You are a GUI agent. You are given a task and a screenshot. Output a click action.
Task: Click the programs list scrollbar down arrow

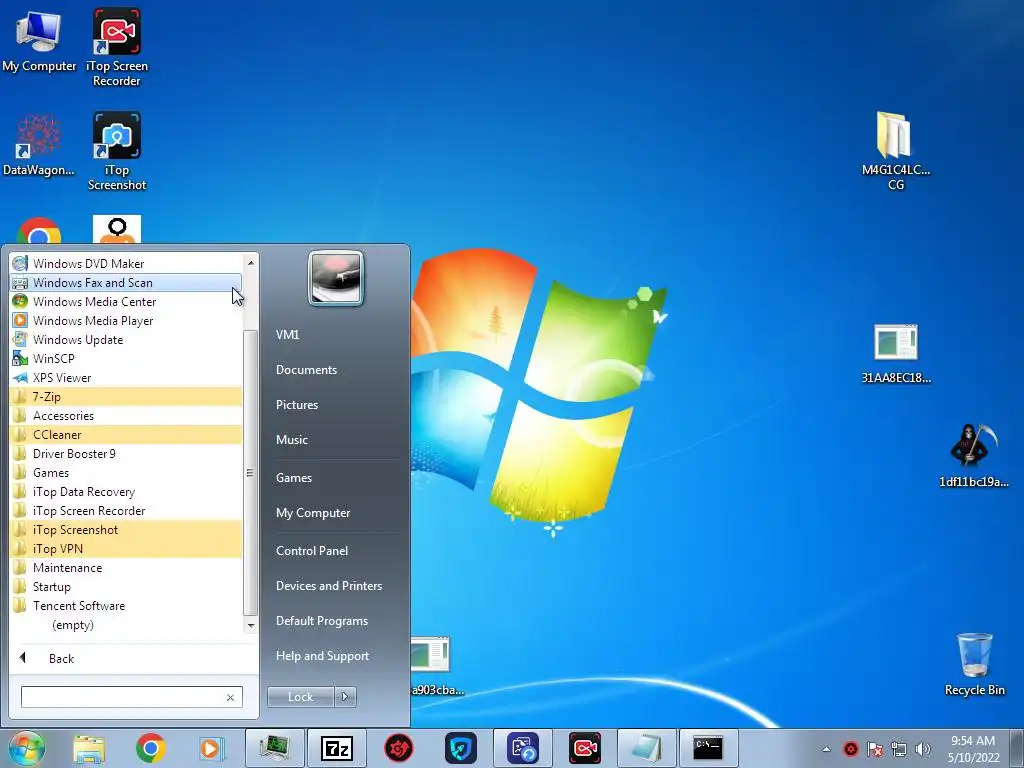coord(250,625)
